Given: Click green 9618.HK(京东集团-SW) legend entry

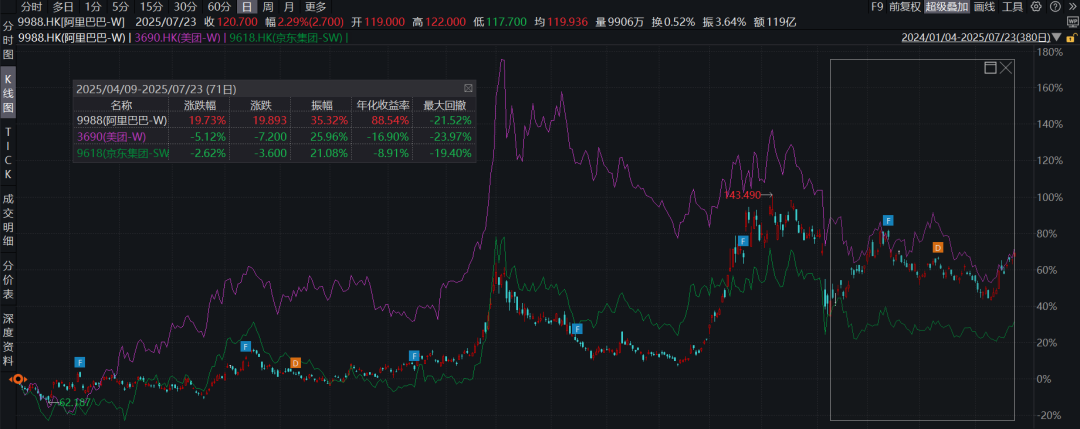Looking at the screenshot, I should click(x=286, y=37).
